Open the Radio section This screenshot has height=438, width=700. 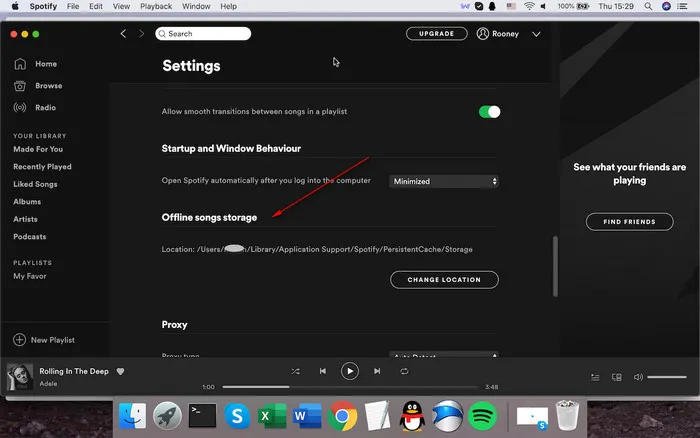[35, 108]
